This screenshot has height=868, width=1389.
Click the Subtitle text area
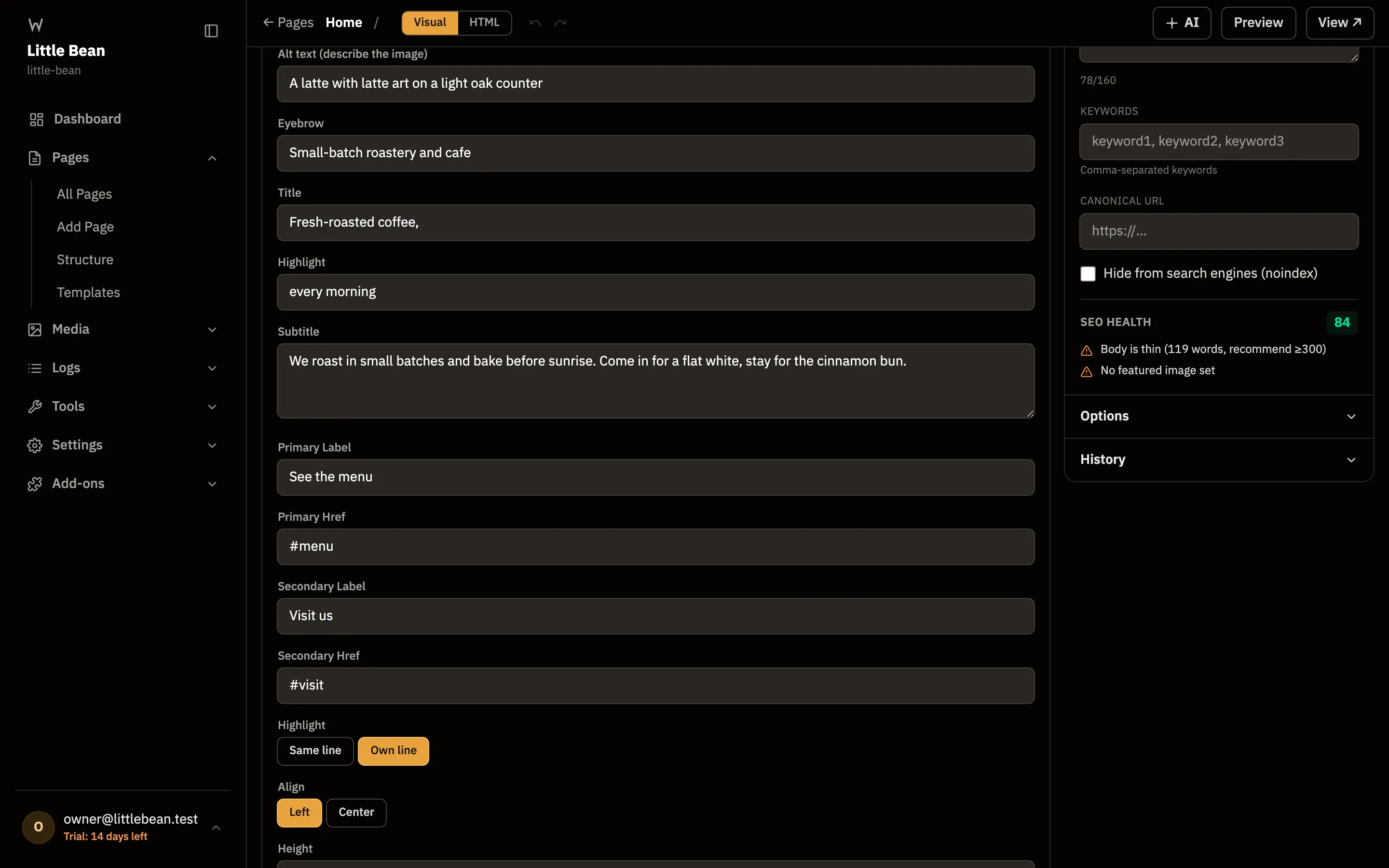(x=655, y=380)
